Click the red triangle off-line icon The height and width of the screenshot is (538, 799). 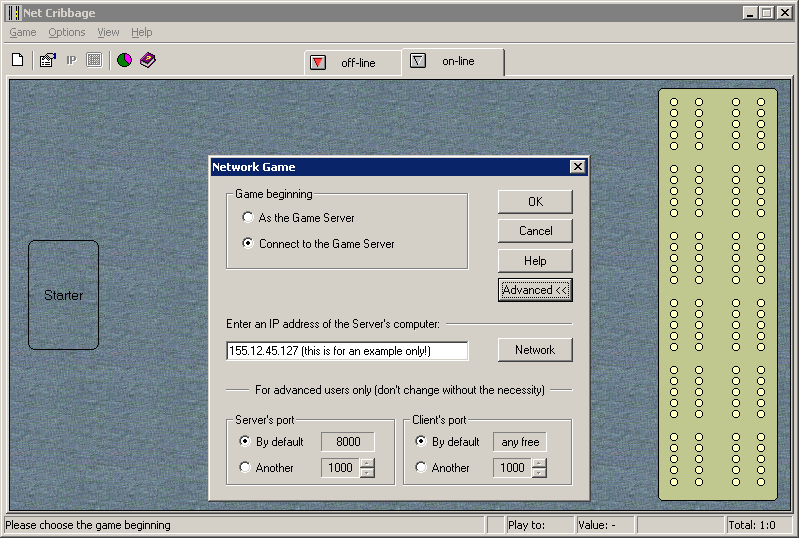(318, 63)
